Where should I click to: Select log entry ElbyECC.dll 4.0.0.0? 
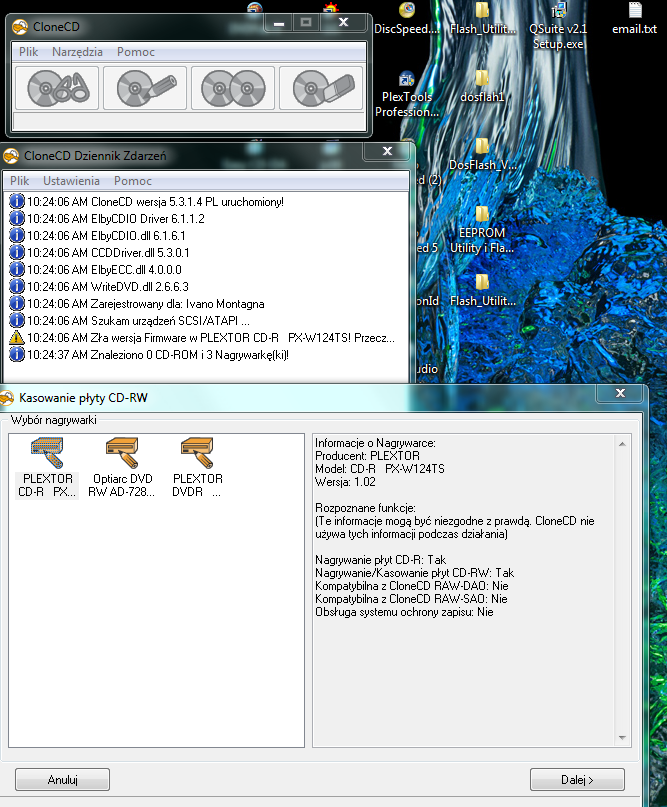tap(96, 270)
